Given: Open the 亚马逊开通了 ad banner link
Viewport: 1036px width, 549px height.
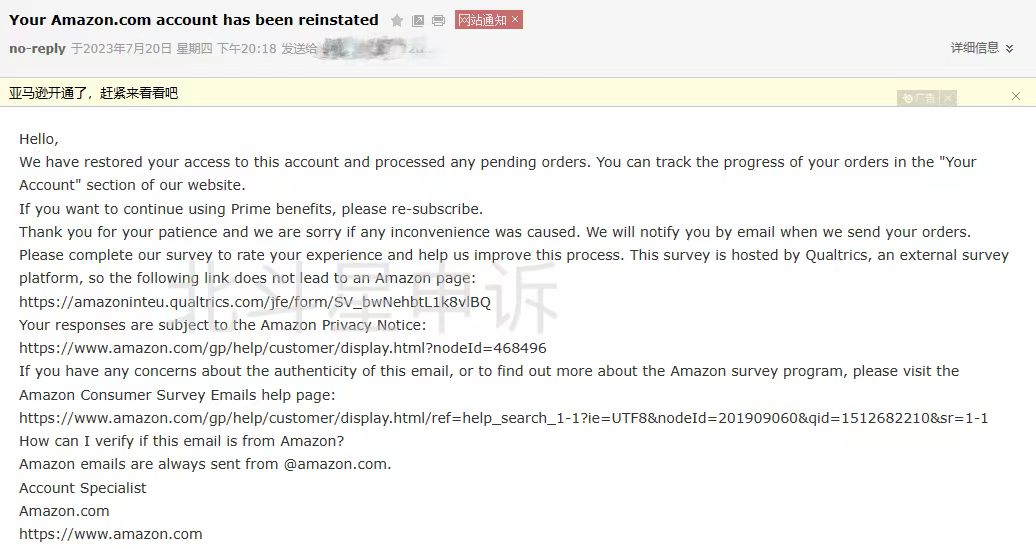Looking at the screenshot, I should 93,93.
